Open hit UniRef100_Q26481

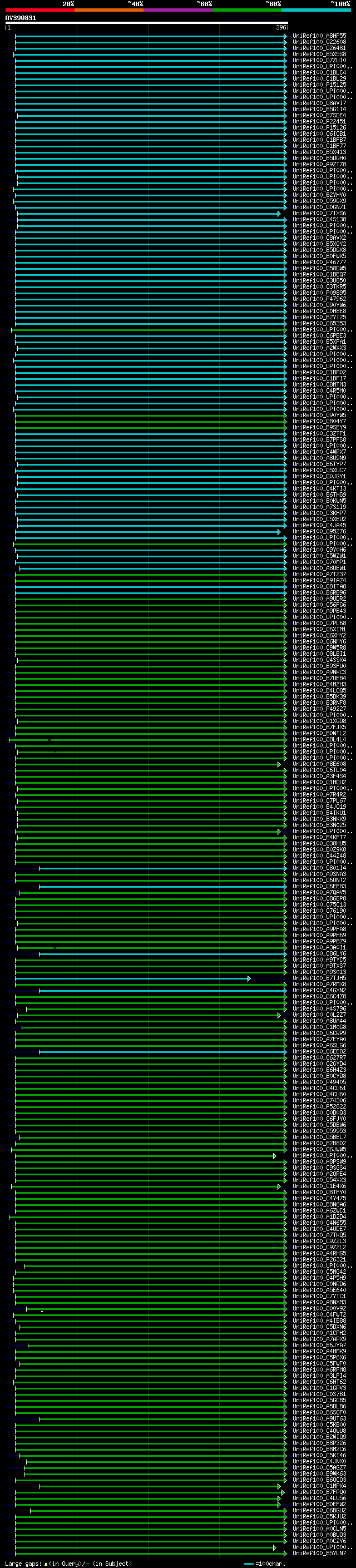point(319,48)
